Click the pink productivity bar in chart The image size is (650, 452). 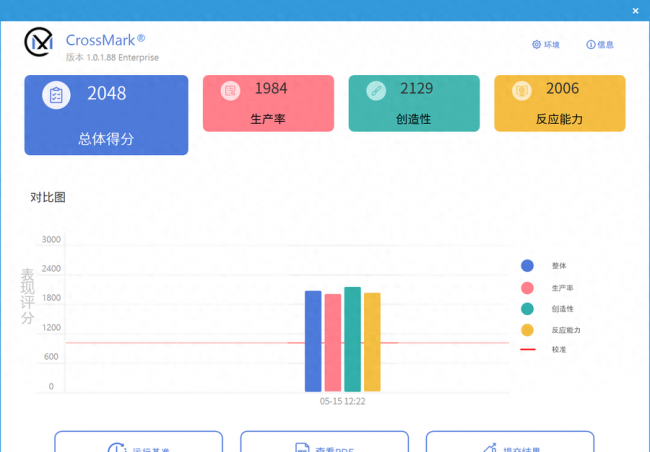pyautogui.click(x=333, y=343)
